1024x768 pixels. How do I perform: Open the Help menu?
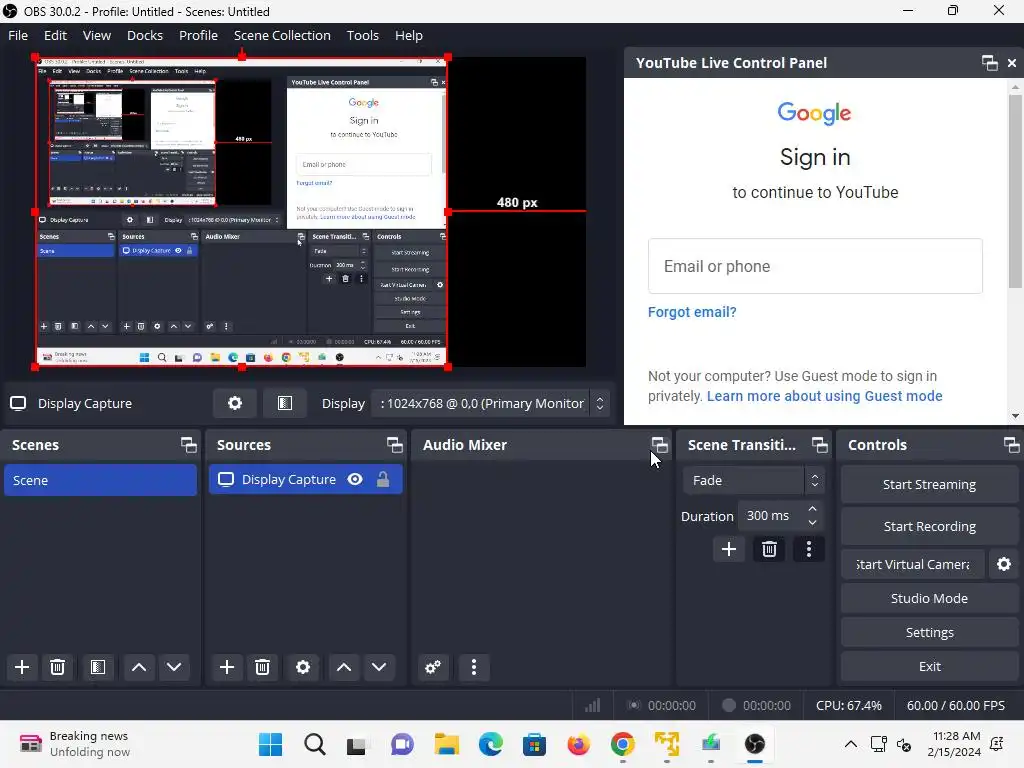[409, 35]
